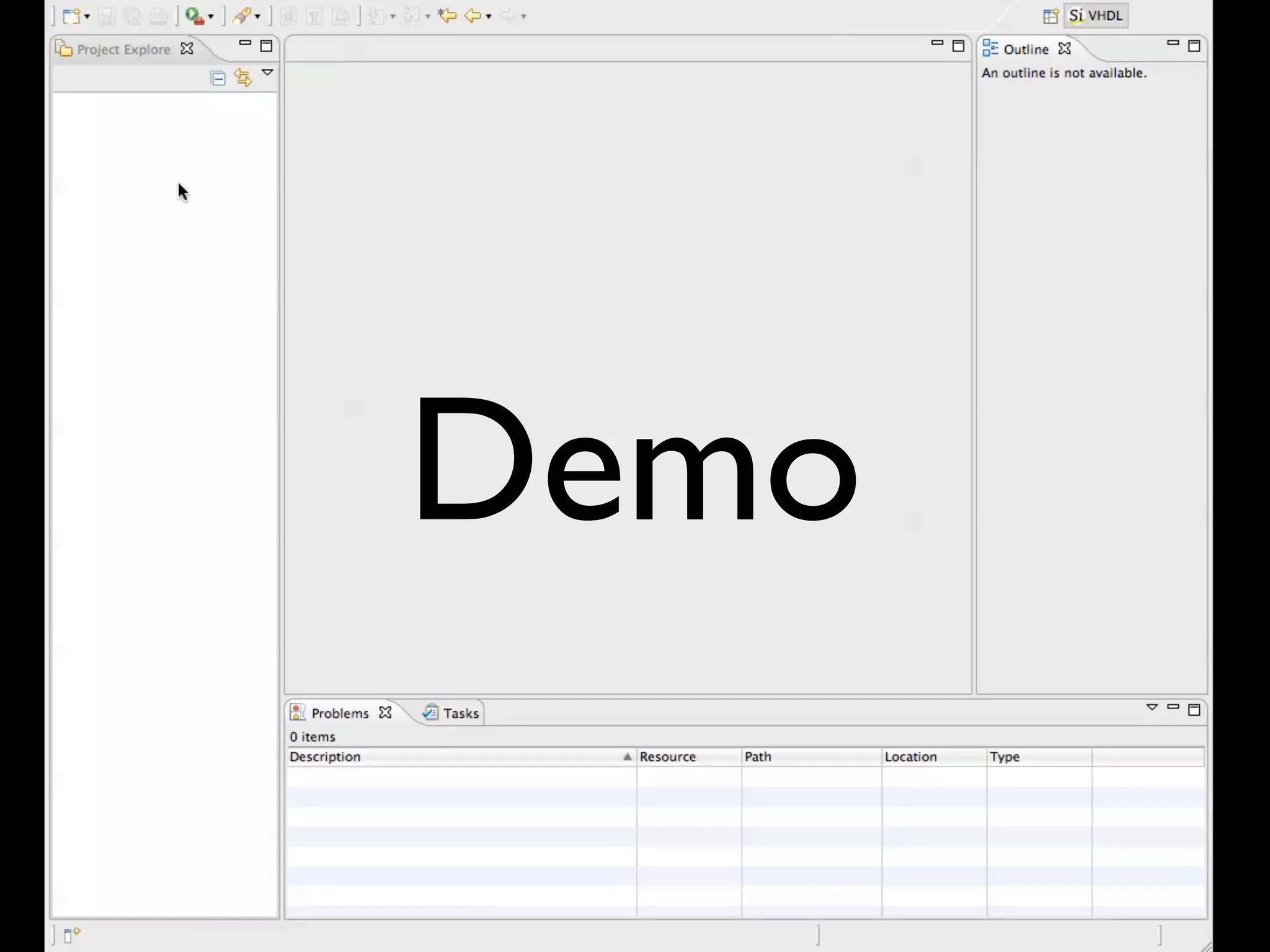Maximize the Project Explorer panel

pyautogui.click(x=266, y=46)
